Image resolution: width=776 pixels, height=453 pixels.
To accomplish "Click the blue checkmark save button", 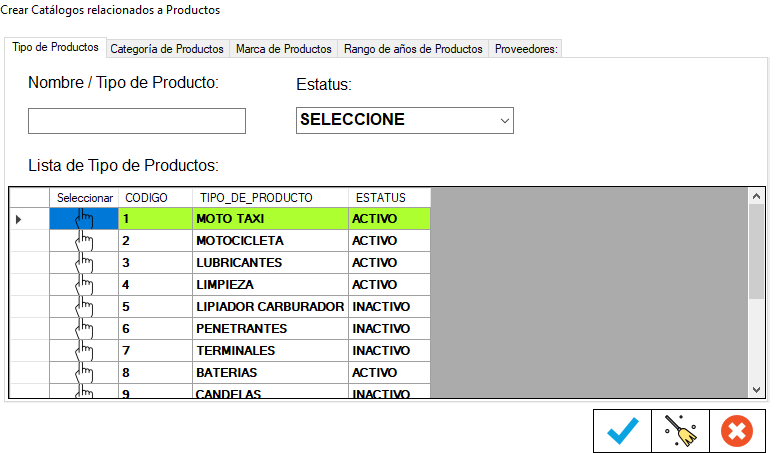I will click(622, 431).
